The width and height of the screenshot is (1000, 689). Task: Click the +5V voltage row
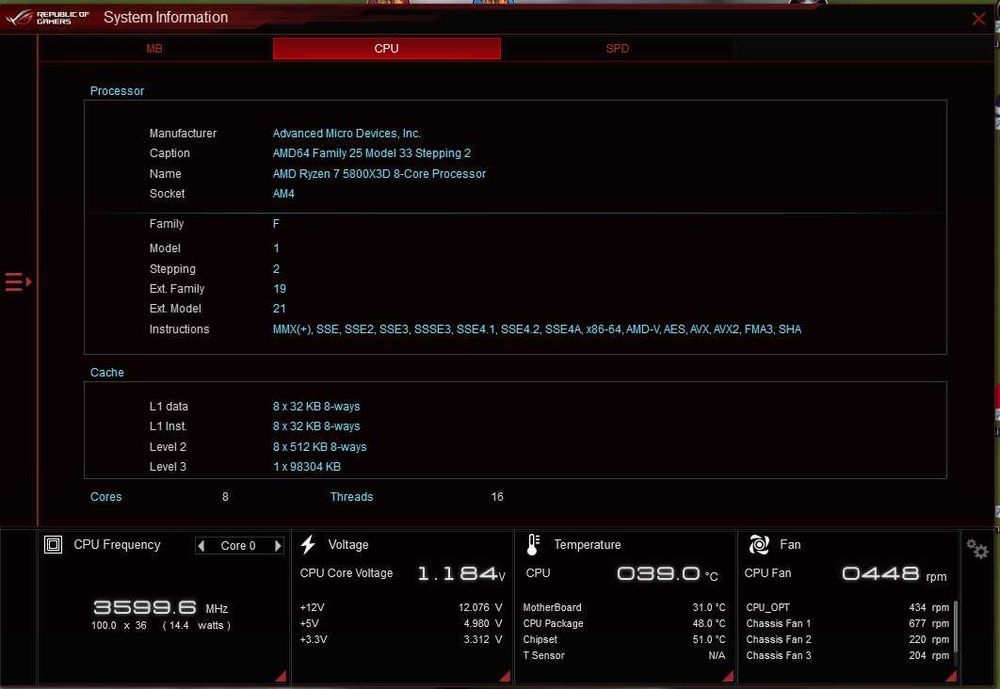[401, 623]
